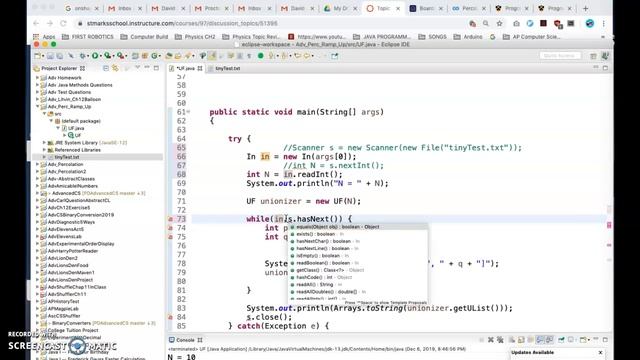Click the error marker on line 84
Image resolution: width=640 pixels, height=360 pixels.
click(x=171, y=317)
